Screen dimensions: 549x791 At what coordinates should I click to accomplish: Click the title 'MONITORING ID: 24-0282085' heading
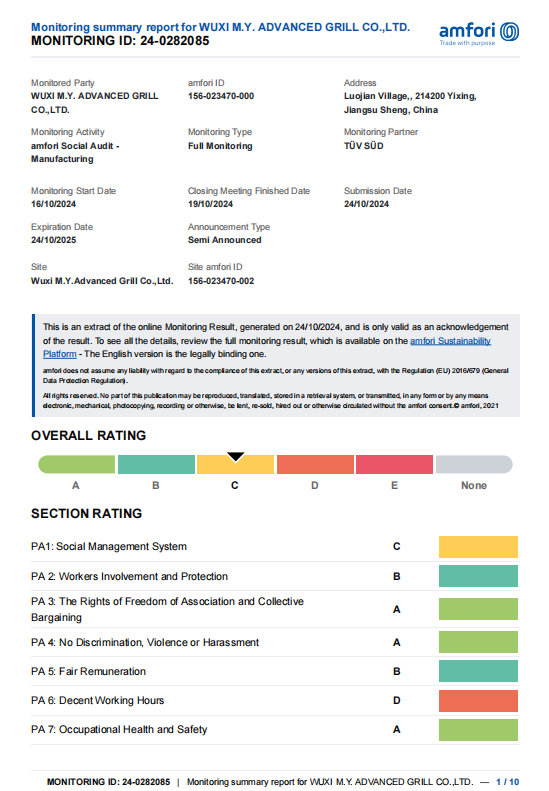(120, 41)
